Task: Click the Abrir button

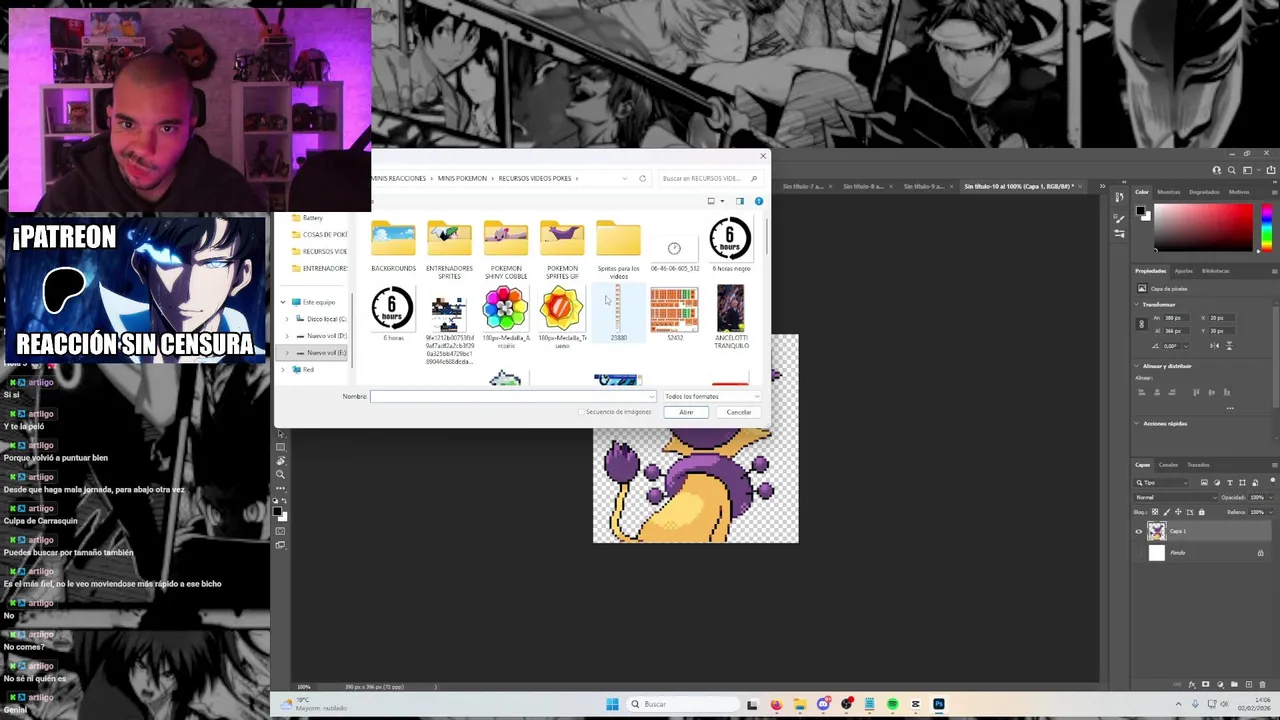Action: (686, 412)
